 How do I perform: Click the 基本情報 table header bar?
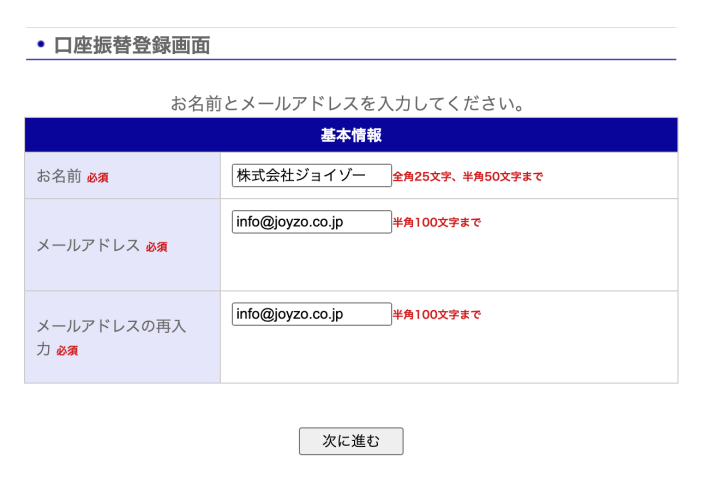click(351, 135)
